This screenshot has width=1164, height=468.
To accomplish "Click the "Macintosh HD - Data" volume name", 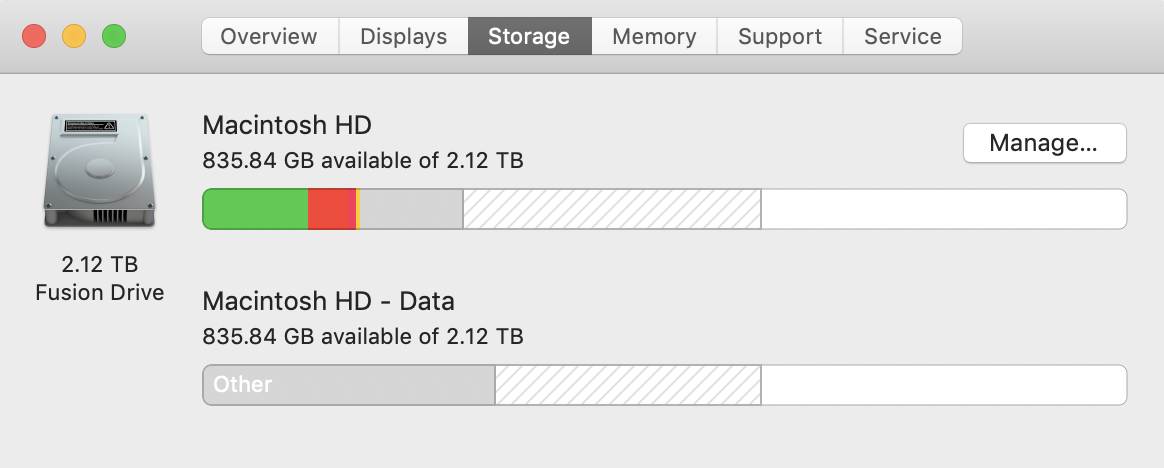I will click(328, 301).
